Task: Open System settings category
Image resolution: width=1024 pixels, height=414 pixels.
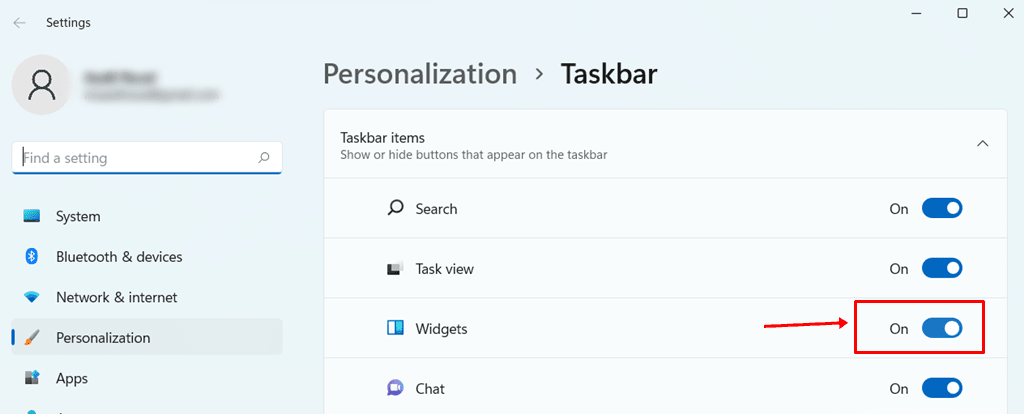Action: tap(78, 216)
